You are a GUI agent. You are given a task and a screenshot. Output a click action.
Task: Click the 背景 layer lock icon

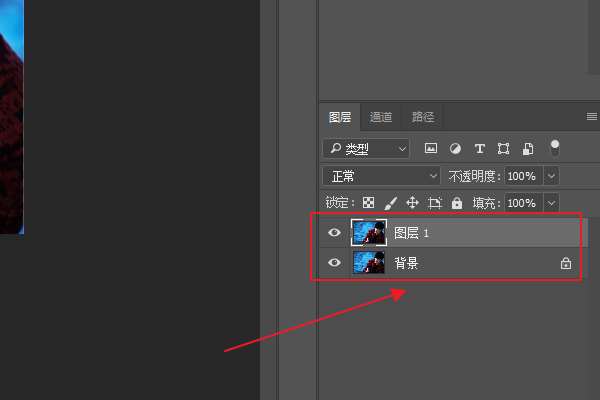(x=566, y=263)
